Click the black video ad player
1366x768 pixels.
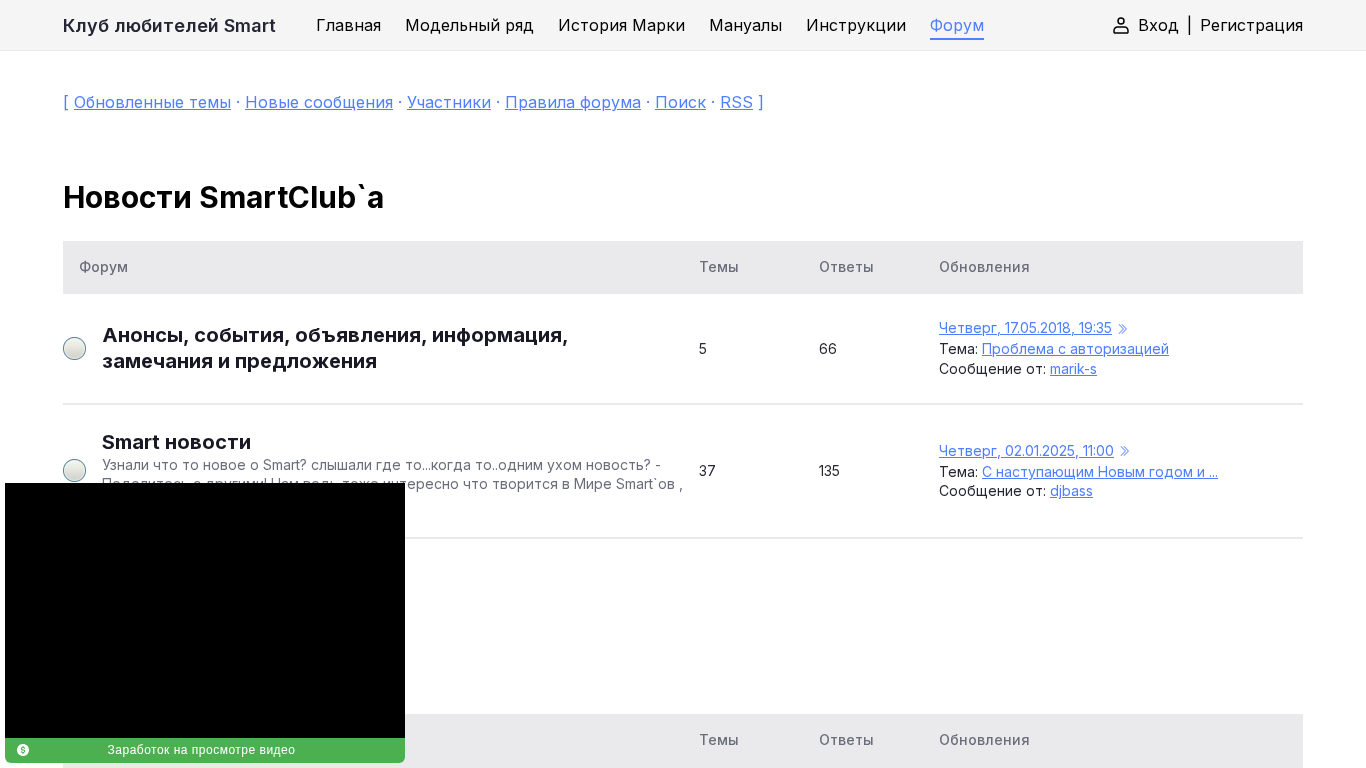tap(205, 610)
